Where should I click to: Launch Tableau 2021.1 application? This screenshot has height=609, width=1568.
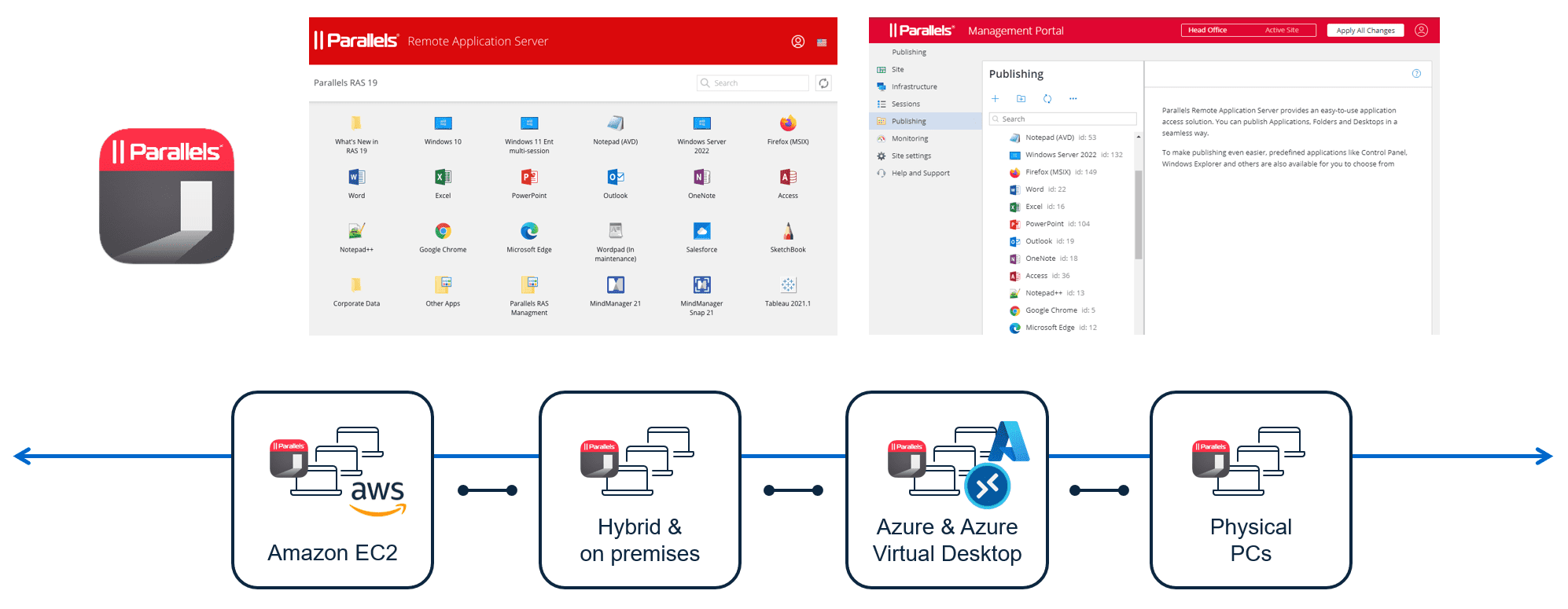tap(788, 286)
